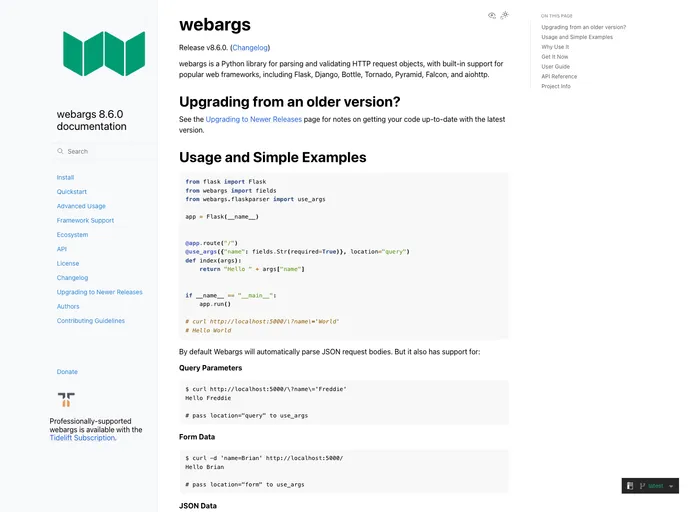This screenshot has width=688, height=512.
Task: Click the 'latest' version label
Action: 656,486
